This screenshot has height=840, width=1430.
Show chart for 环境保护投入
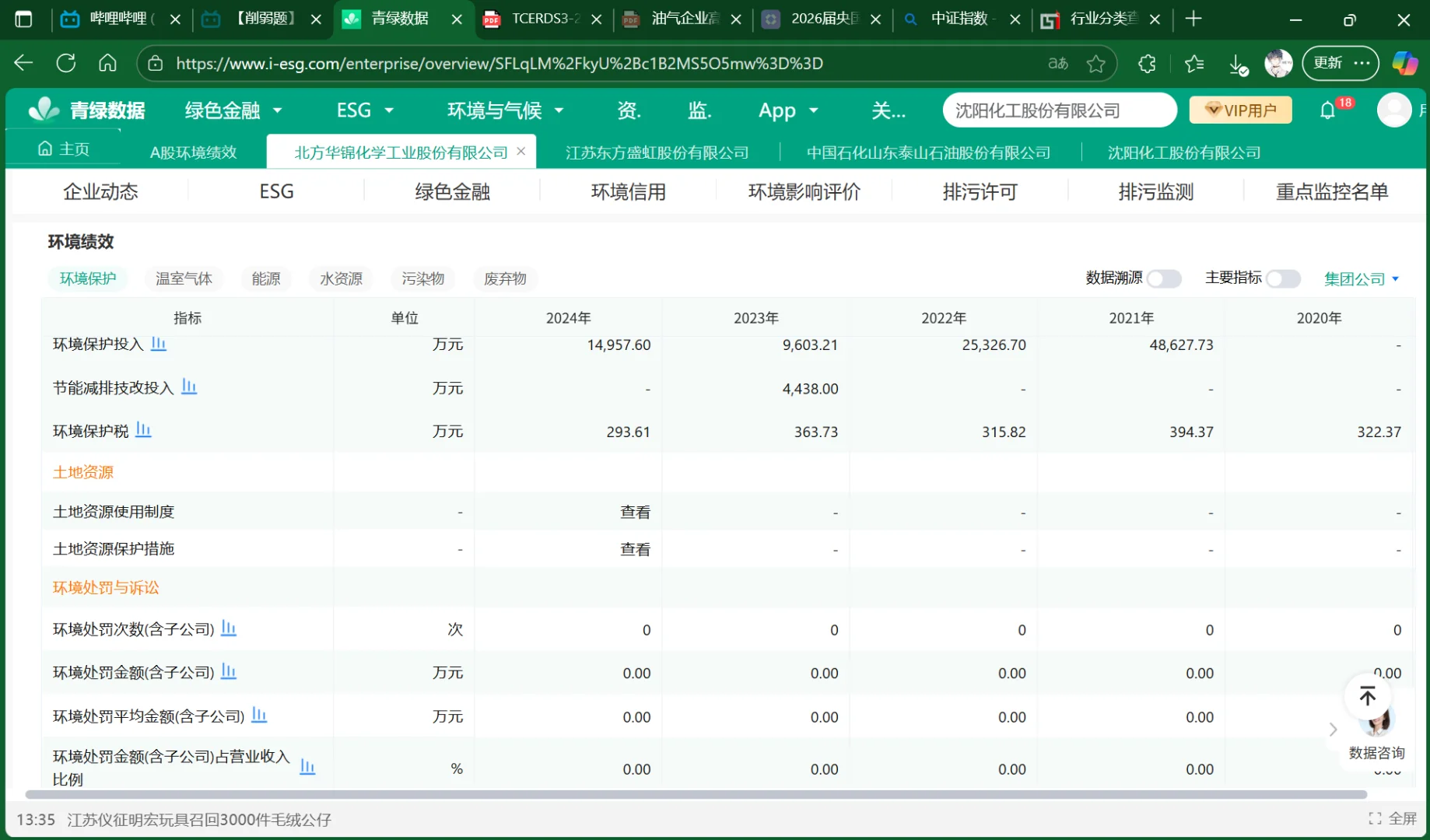[159, 344]
